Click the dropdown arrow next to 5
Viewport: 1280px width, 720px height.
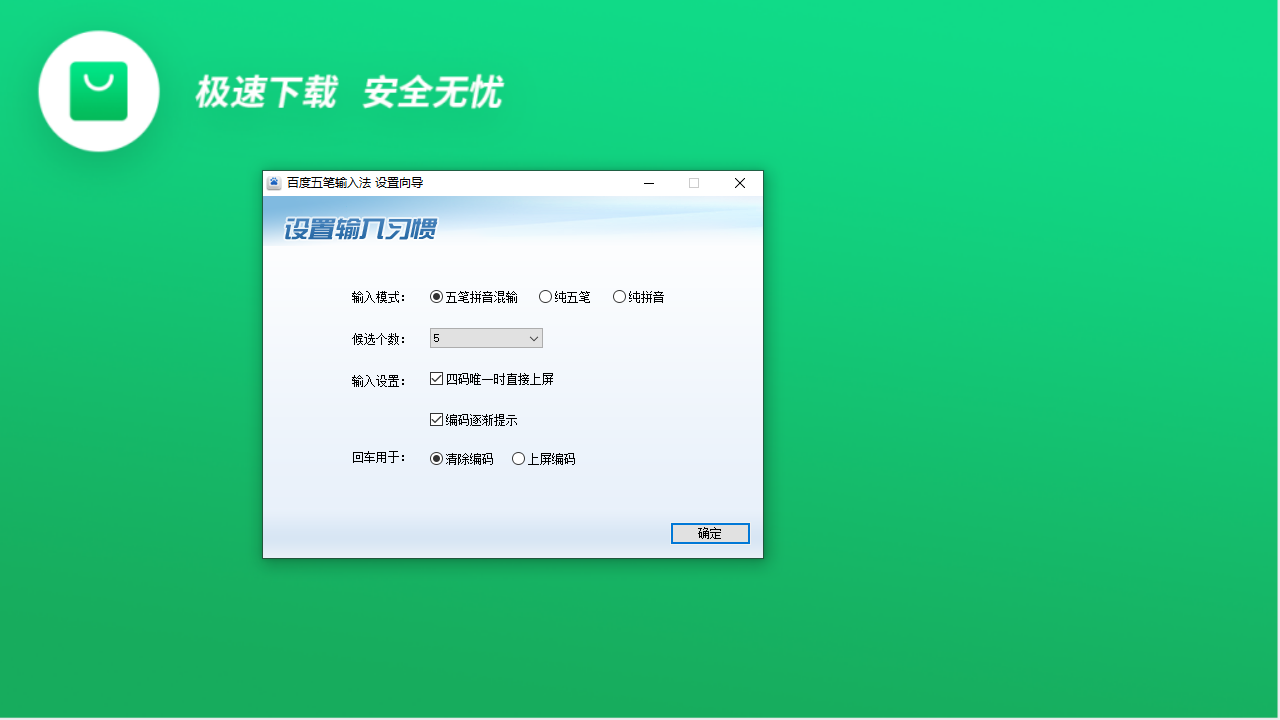point(533,338)
